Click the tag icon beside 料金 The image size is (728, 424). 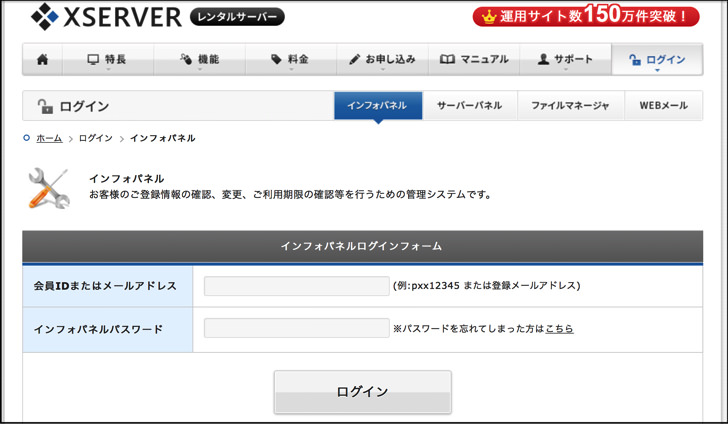click(x=276, y=59)
